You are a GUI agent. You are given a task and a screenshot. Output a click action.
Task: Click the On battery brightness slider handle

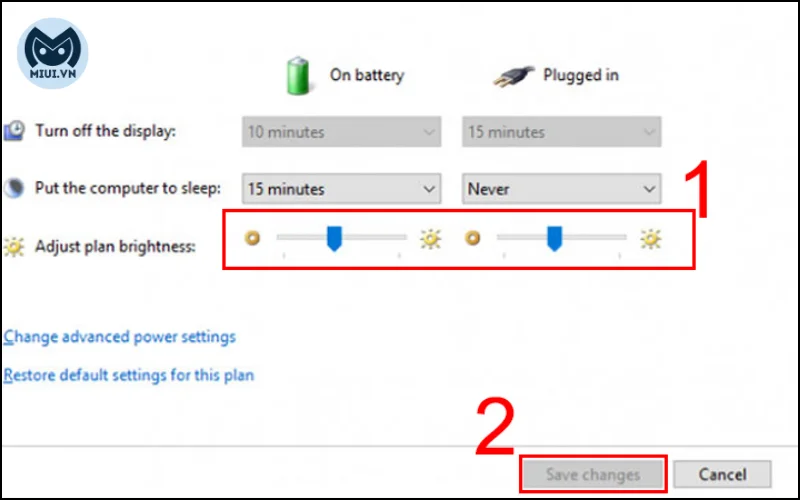(x=334, y=239)
